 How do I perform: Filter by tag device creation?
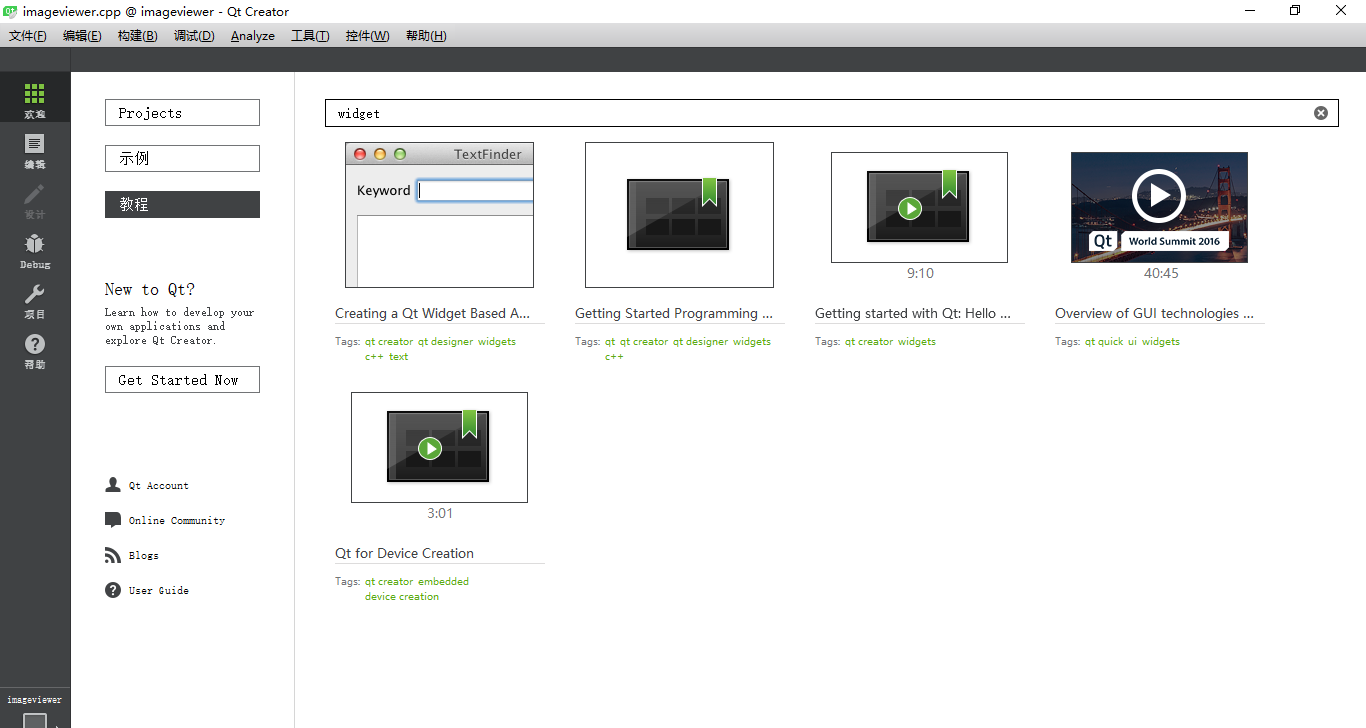(402, 597)
